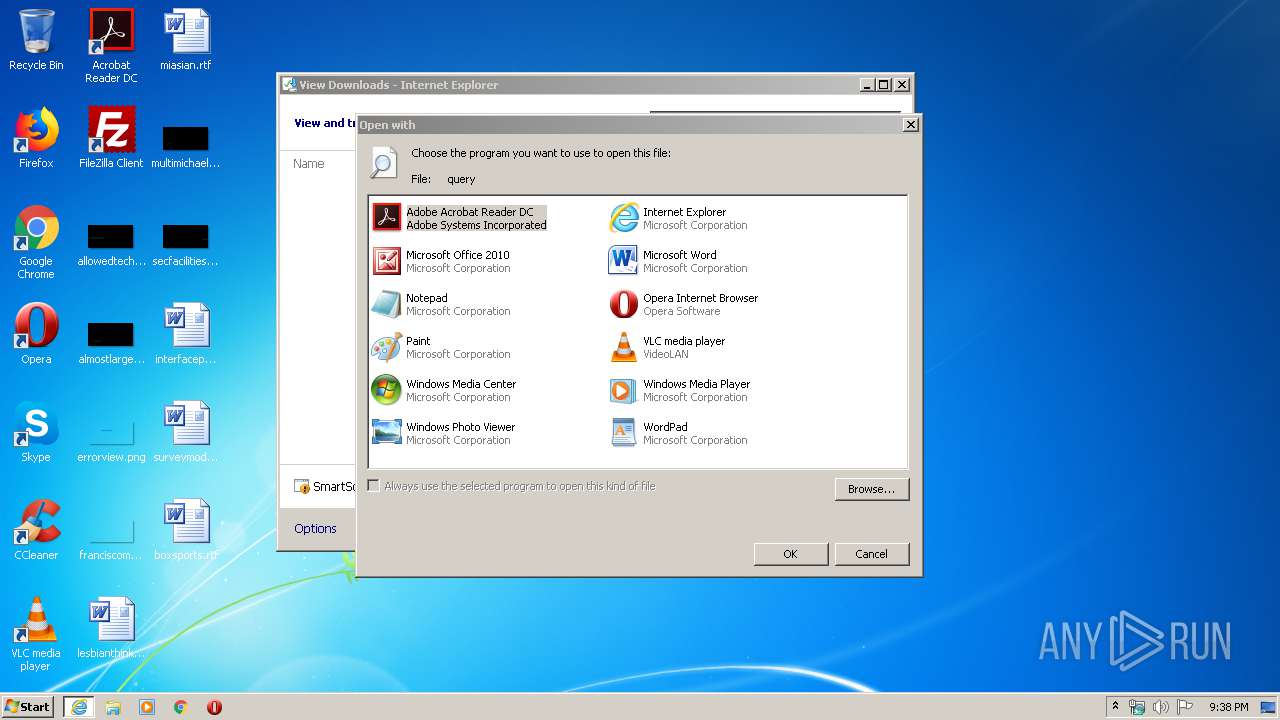The width and height of the screenshot is (1280, 720).
Task: Open Windows Explorer from taskbar
Action: tap(113, 706)
